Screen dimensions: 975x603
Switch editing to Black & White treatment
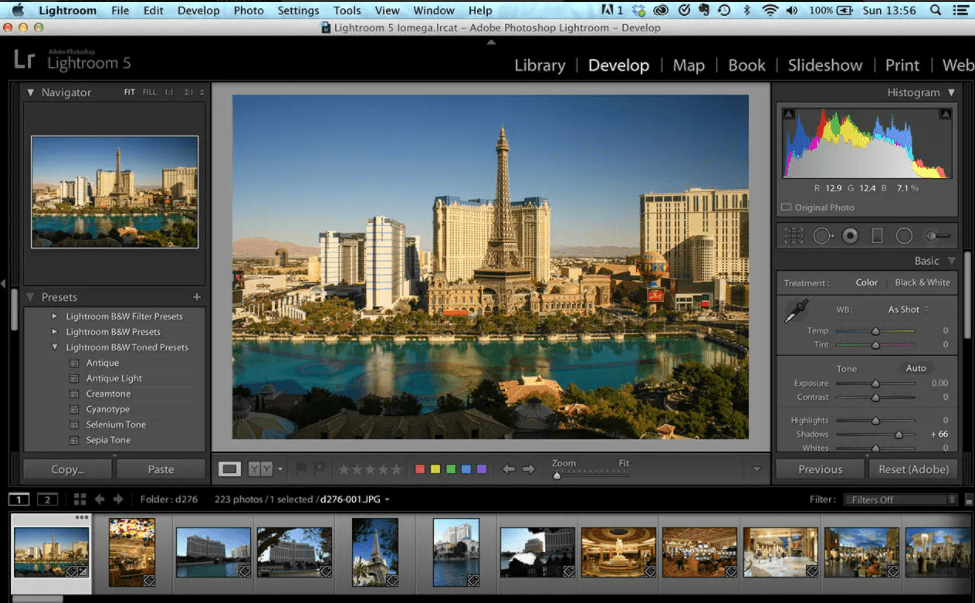coord(922,282)
